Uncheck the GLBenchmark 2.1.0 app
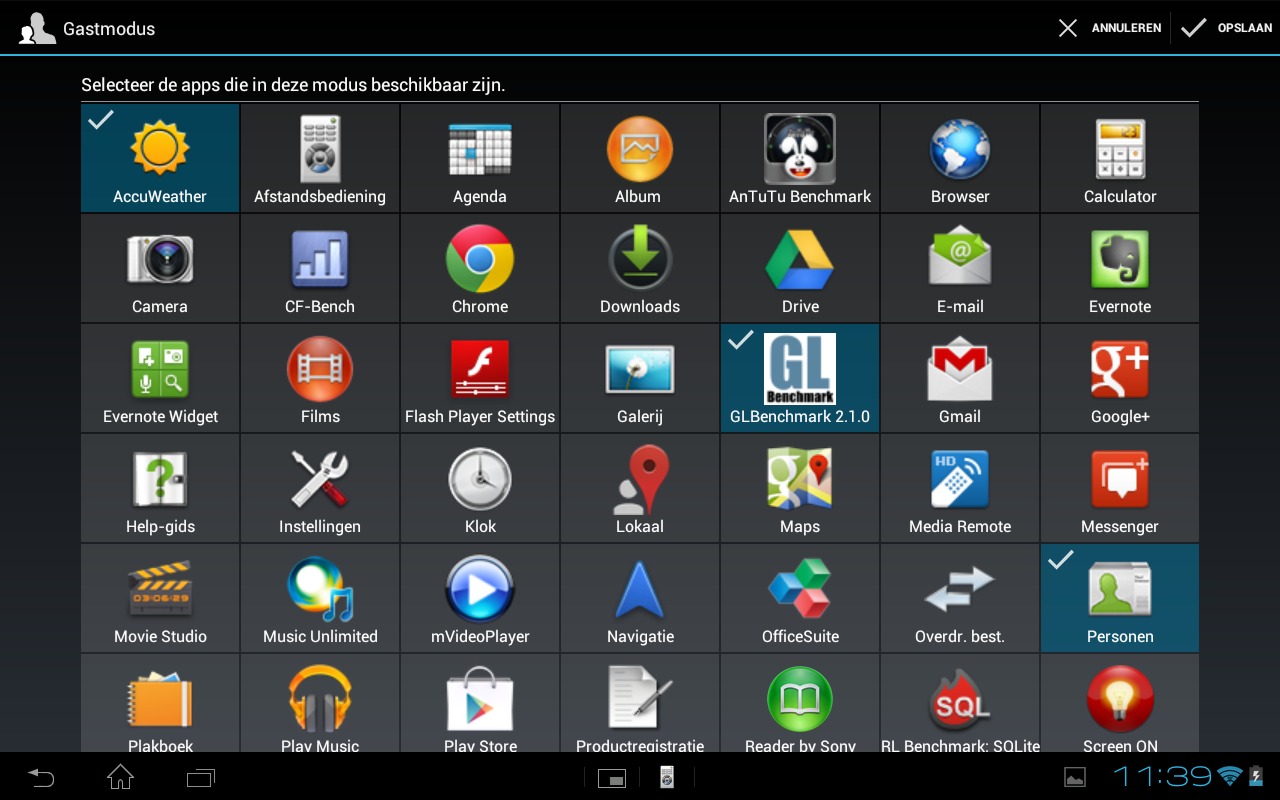 (800, 378)
